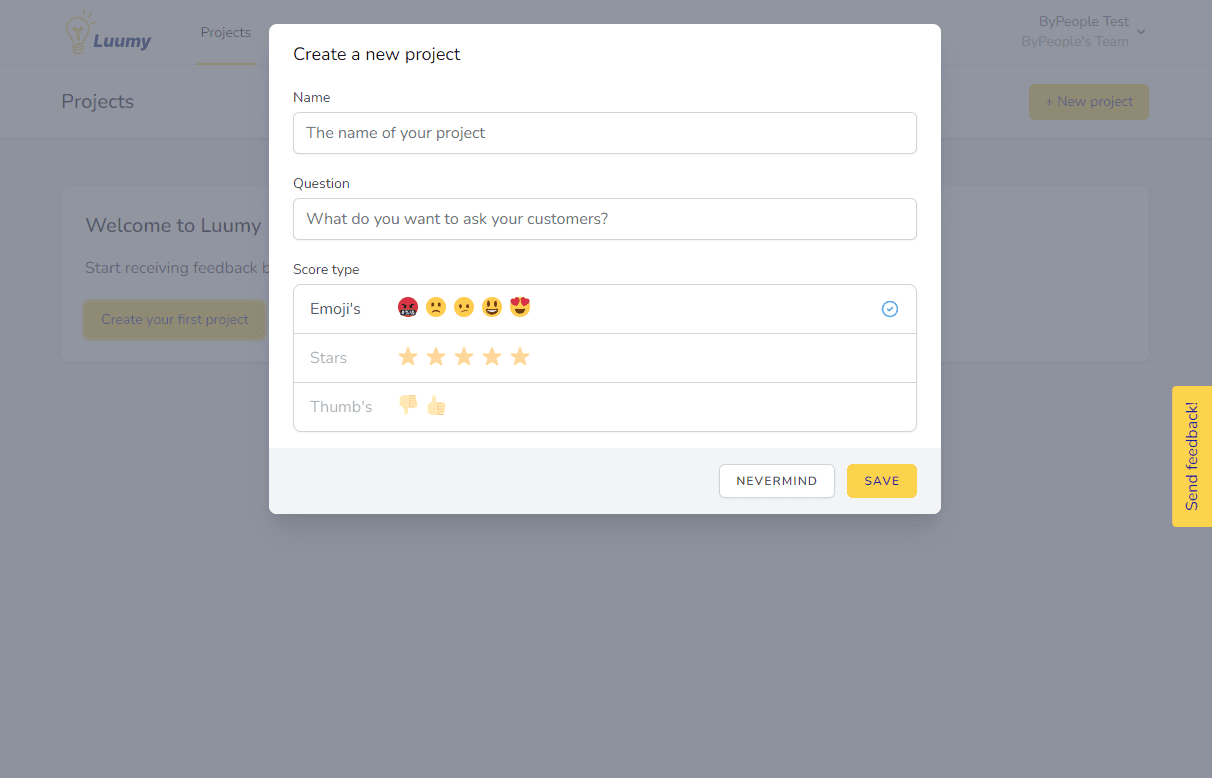Open the Send feedback side tab
Screen dimensions: 1212x778
pyautogui.click(x=1191, y=456)
